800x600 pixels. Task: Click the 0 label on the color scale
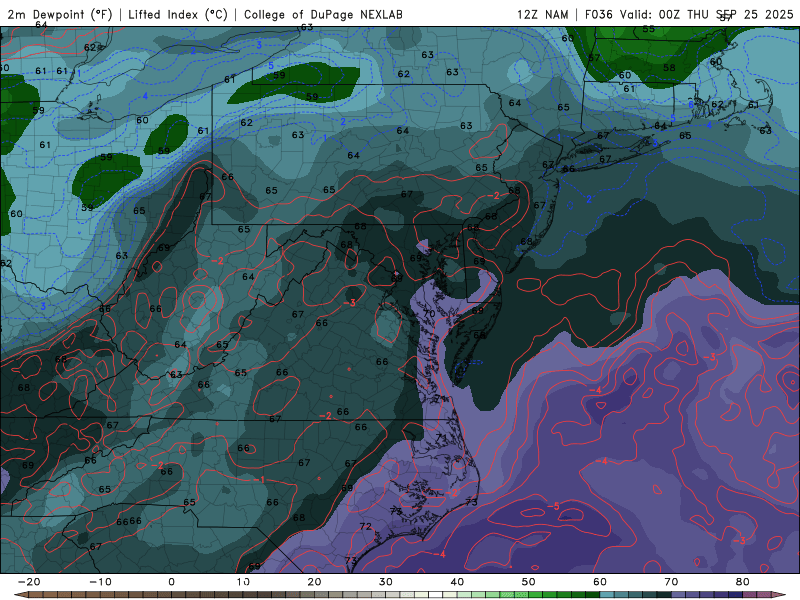click(x=171, y=582)
